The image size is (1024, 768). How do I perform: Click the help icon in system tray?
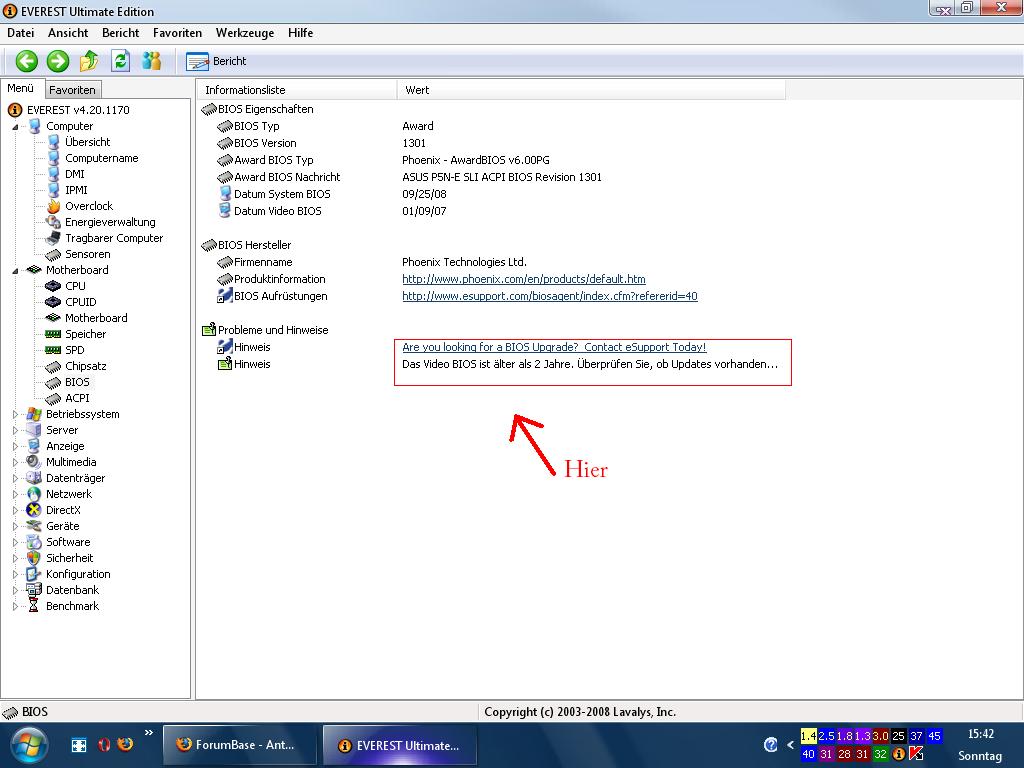771,744
